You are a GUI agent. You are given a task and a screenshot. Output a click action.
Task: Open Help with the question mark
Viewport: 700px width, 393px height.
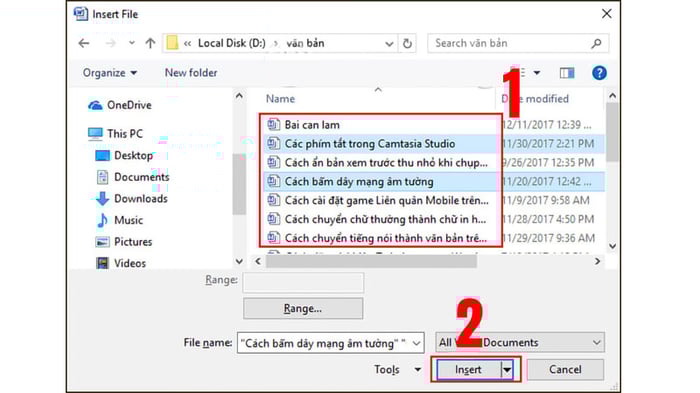599,73
